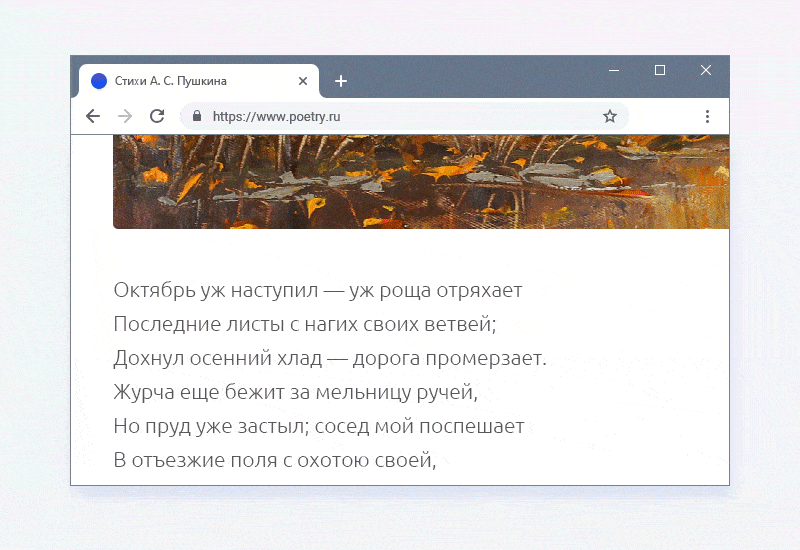This screenshot has width=800, height=550.
Task: Click the forward navigation arrow
Action: click(125, 116)
